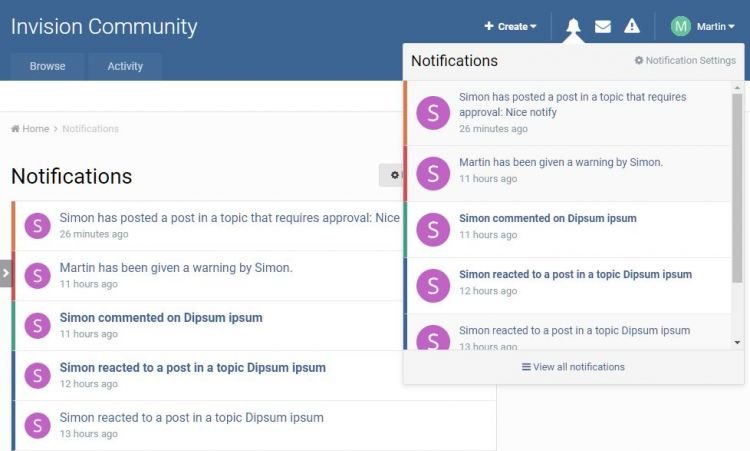The height and width of the screenshot is (451, 750).
Task: Open the notifications bell icon
Action: (x=573, y=26)
